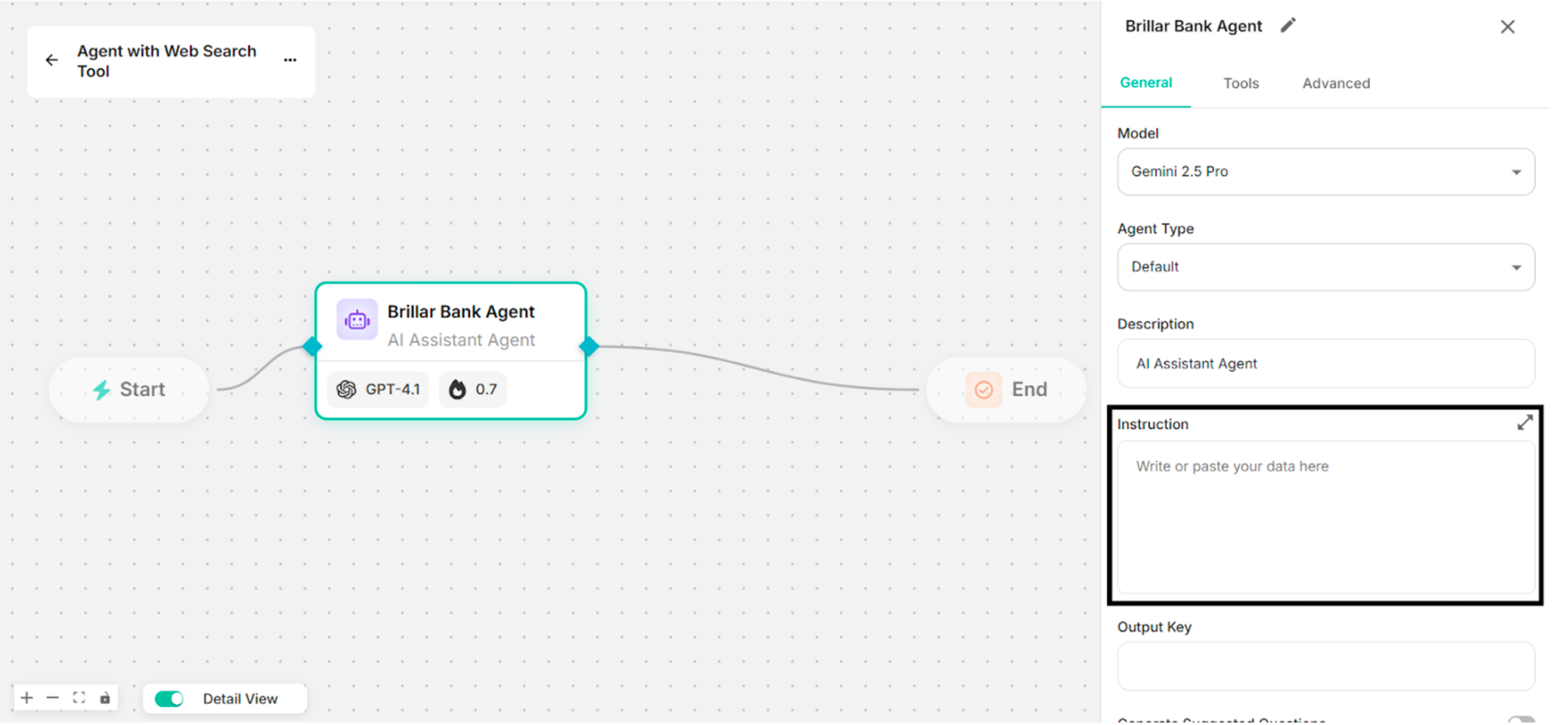Open the three-dot workflow options menu
This screenshot has width=1568, height=725.
(x=290, y=60)
